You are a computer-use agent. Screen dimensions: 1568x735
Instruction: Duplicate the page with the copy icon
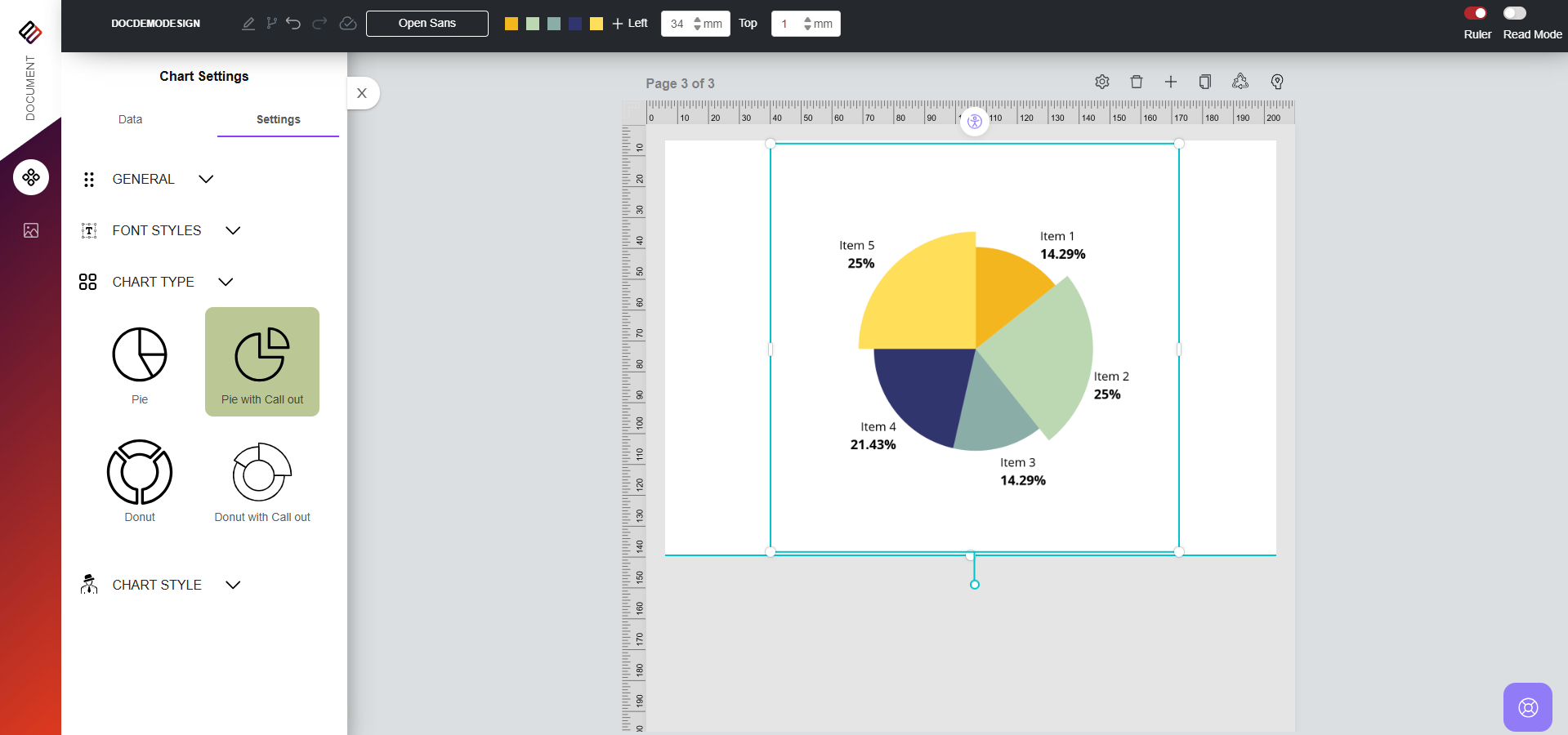pyautogui.click(x=1204, y=82)
